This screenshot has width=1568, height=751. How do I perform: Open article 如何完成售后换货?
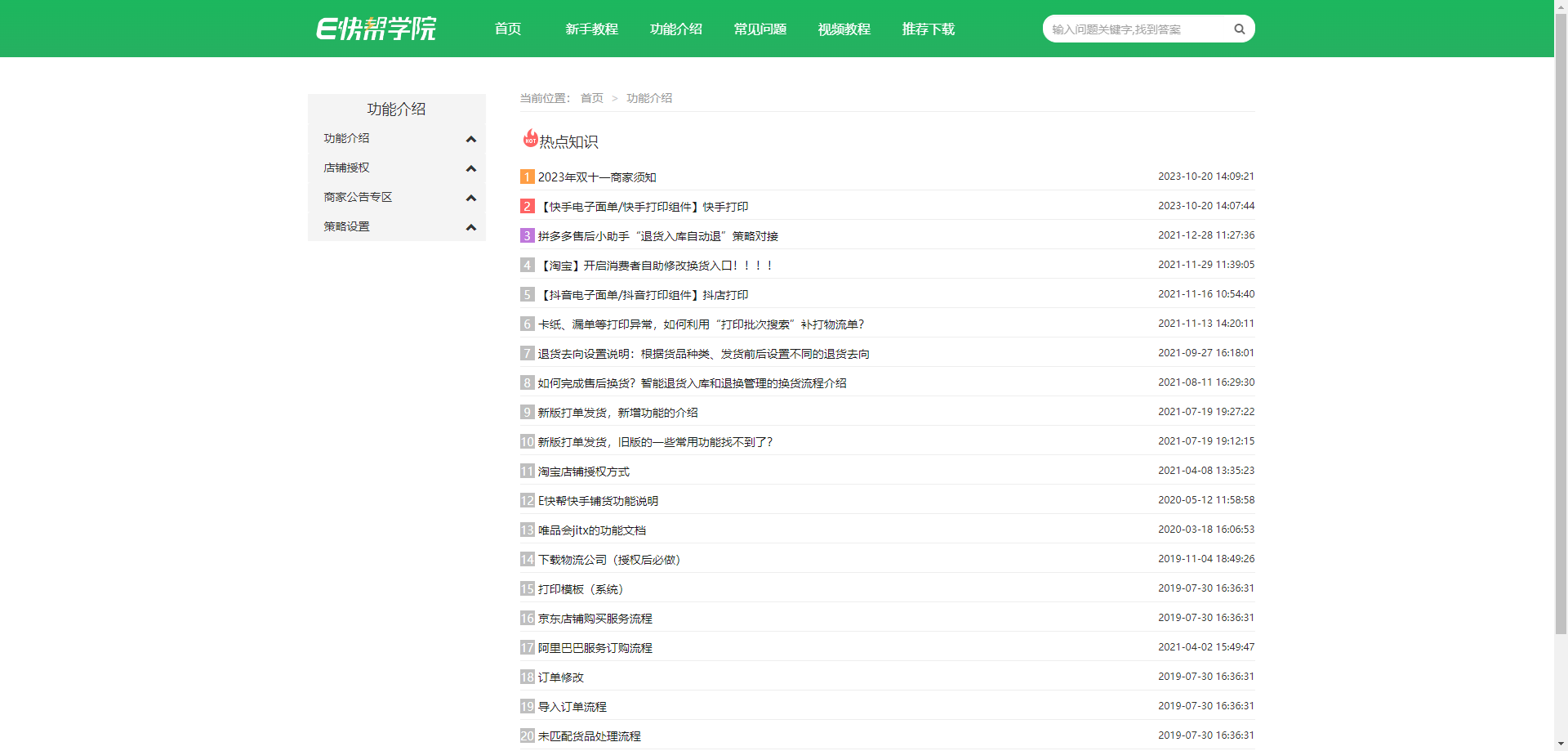693,383
